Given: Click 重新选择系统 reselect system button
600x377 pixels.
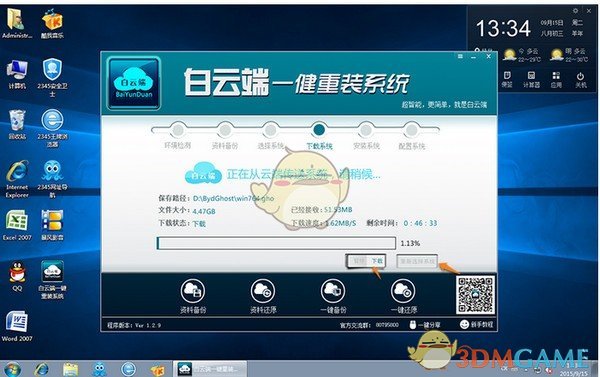Looking at the screenshot, I should (417, 261).
